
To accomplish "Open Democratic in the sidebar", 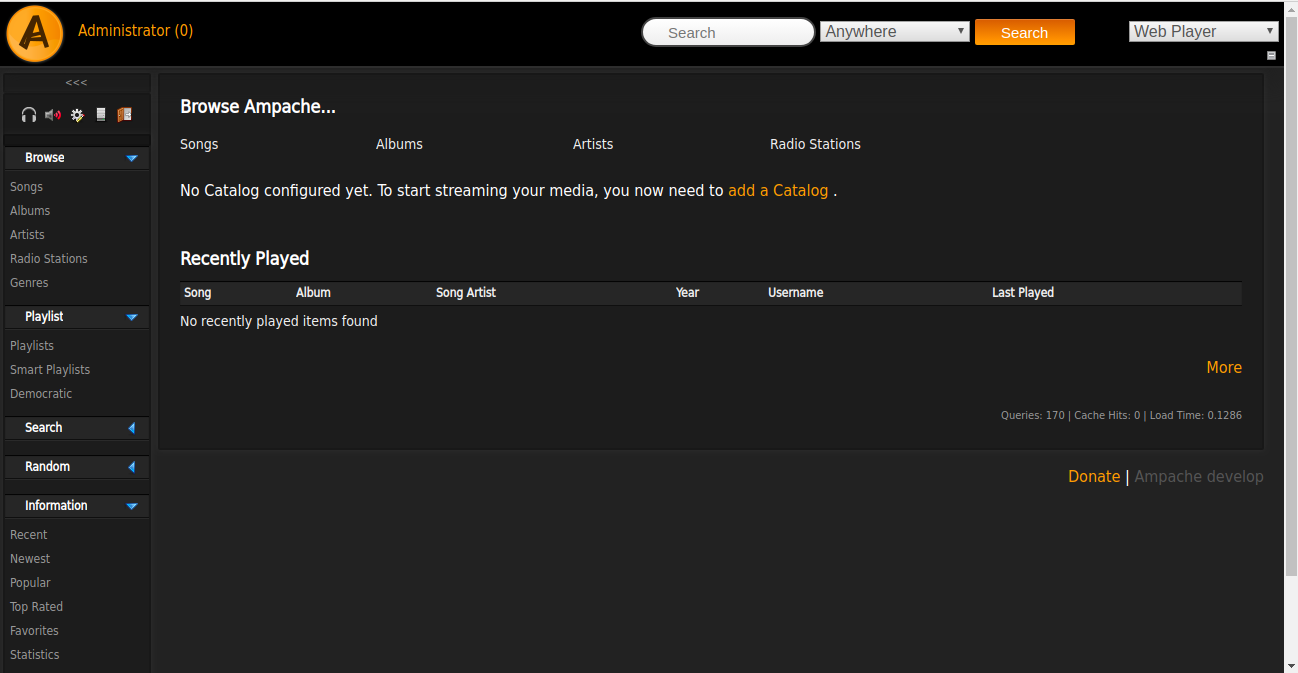I will point(41,394).
